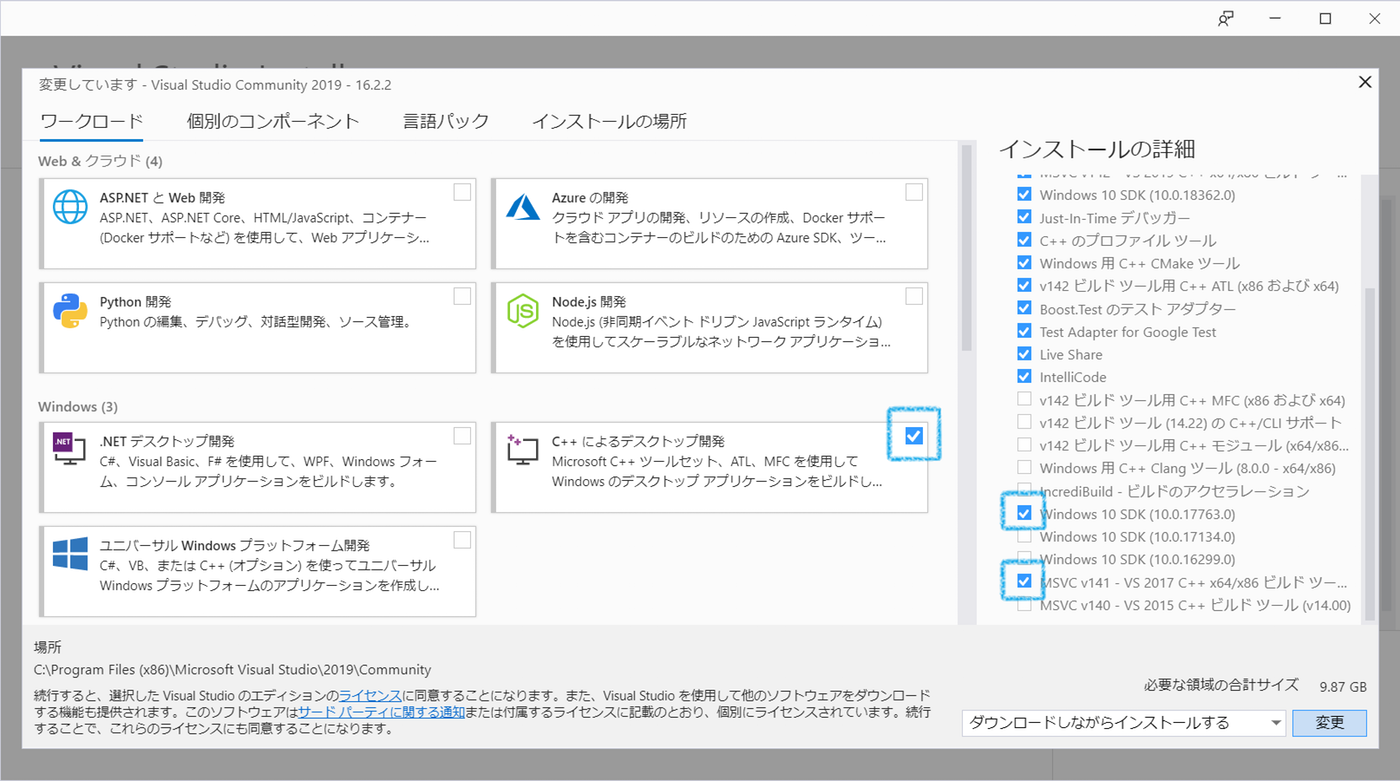Click the インストールの詳細 heading
Screen dimensions: 1400x781
coord(1097,149)
